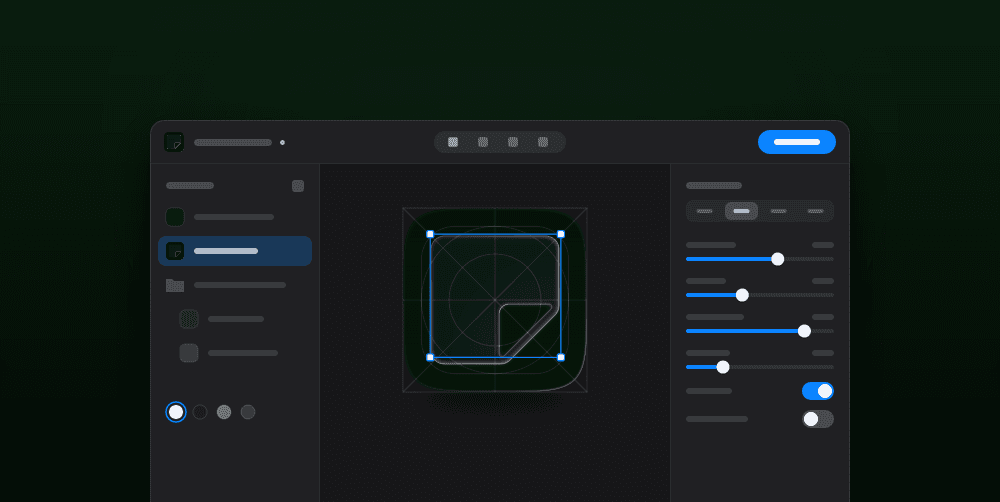Screen dimensions: 1000x502
Task: Switch to the third tab in properties panel
Action: [x=779, y=211]
